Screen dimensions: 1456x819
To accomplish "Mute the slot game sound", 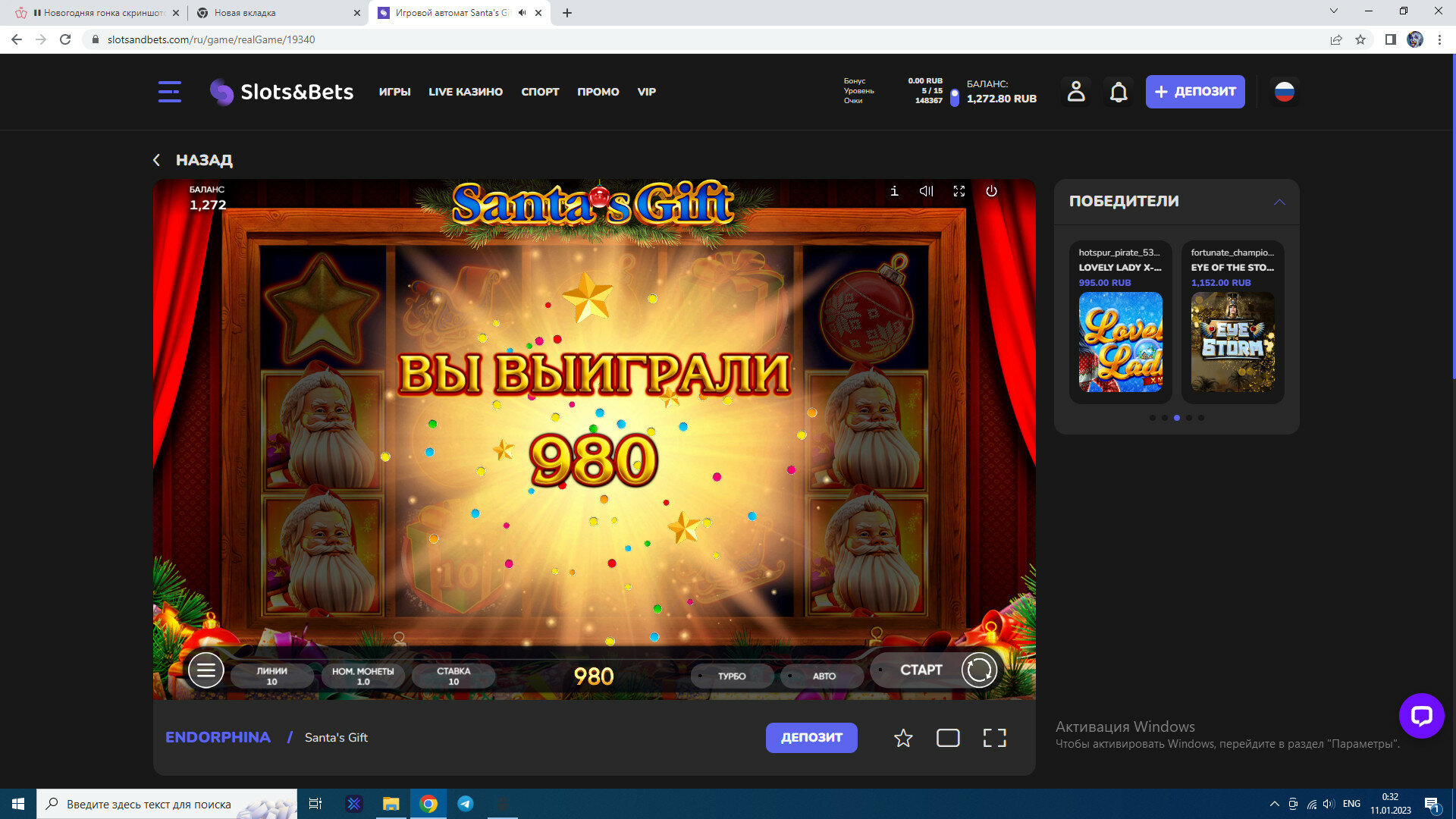I will coord(926,191).
